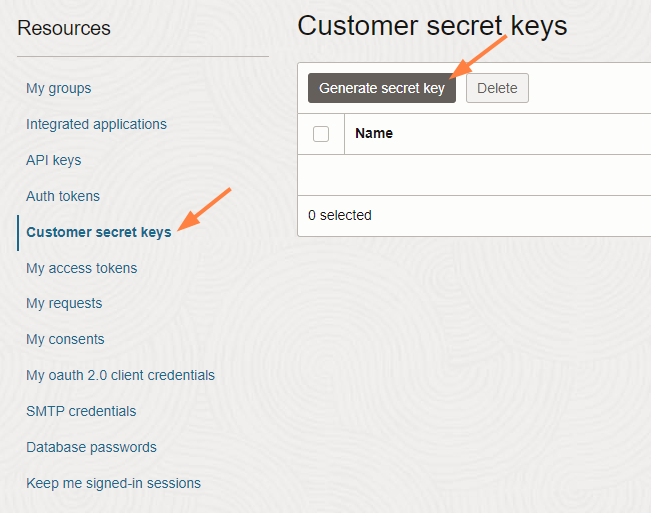Image resolution: width=651 pixels, height=513 pixels.
Task: Click the empty table row area
Action: point(475,175)
